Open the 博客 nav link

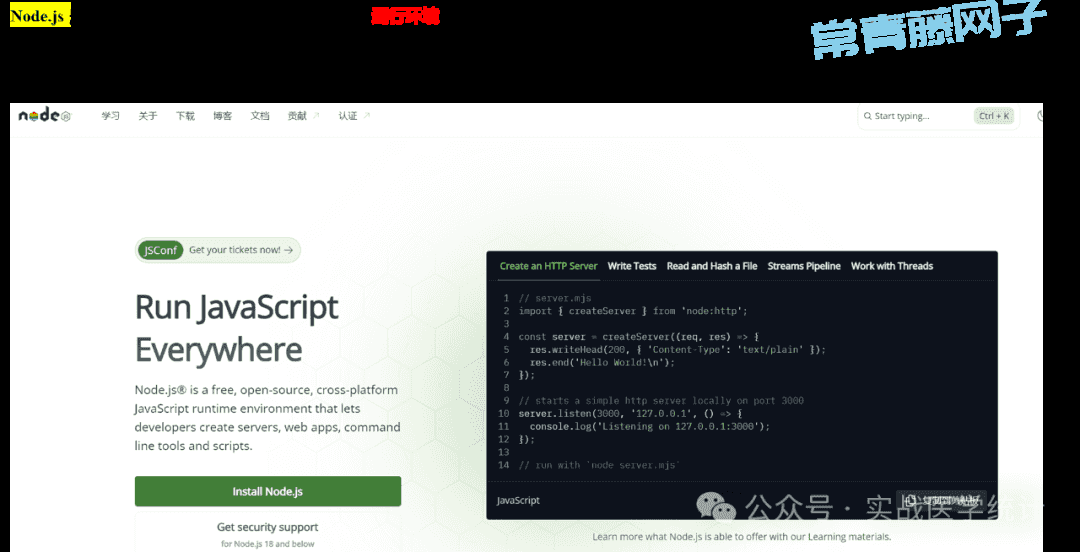pos(222,116)
